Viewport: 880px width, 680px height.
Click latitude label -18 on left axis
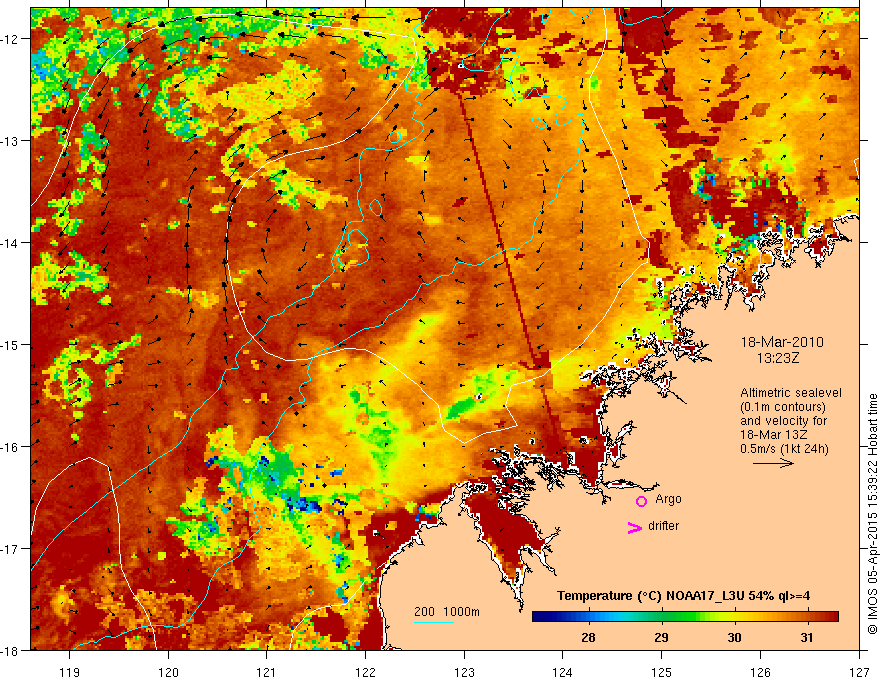10,650
